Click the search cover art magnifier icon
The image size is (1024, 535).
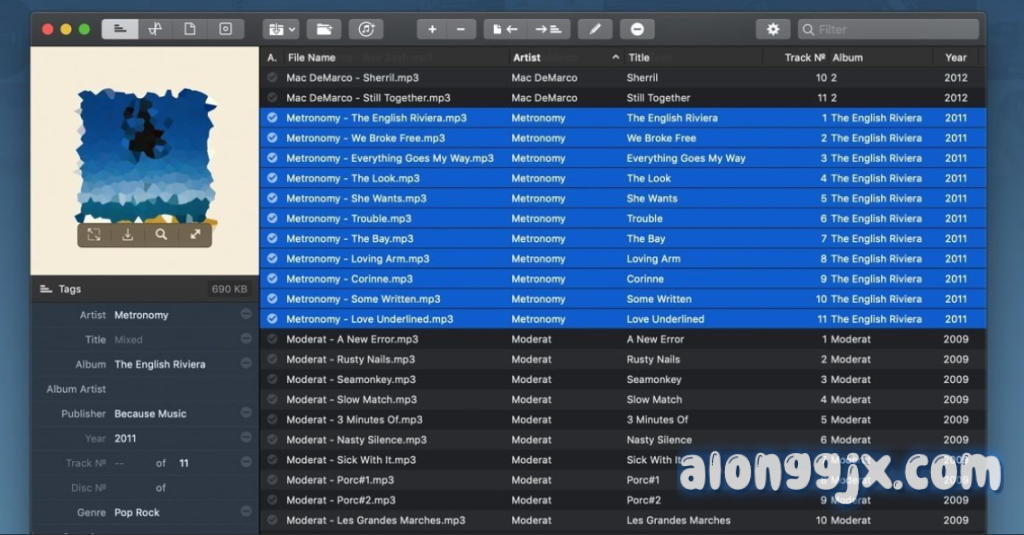[x=161, y=235]
